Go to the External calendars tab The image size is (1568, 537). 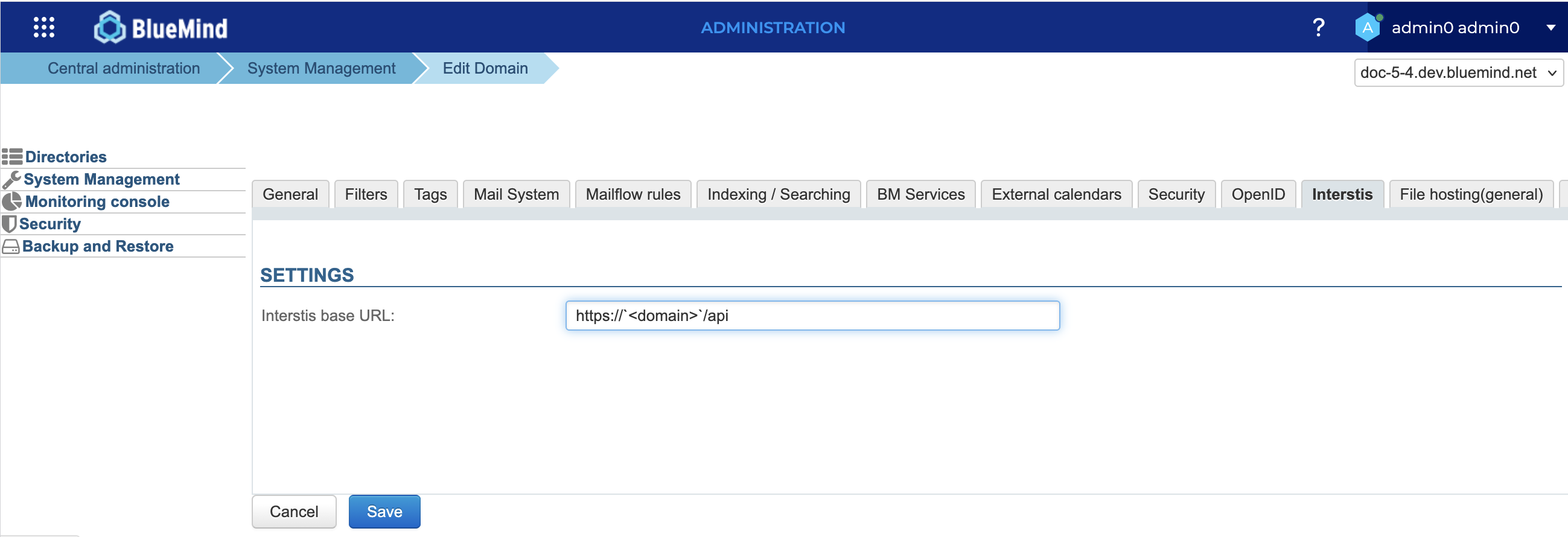[1056, 194]
